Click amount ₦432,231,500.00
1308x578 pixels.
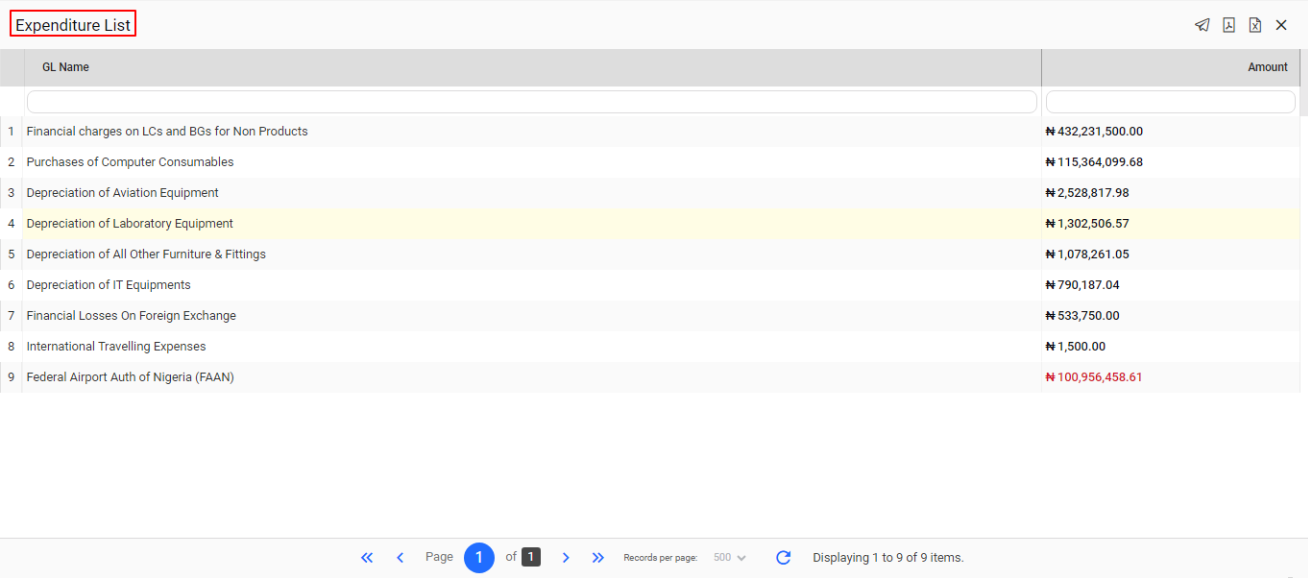pyautogui.click(x=1094, y=131)
